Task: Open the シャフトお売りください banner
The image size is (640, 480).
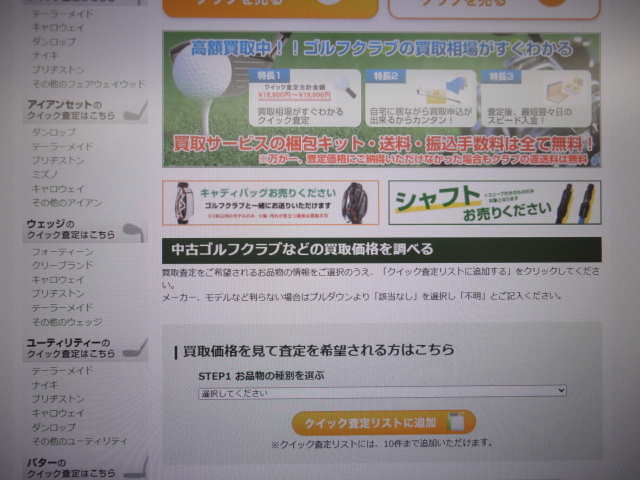Action: (x=495, y=202)
